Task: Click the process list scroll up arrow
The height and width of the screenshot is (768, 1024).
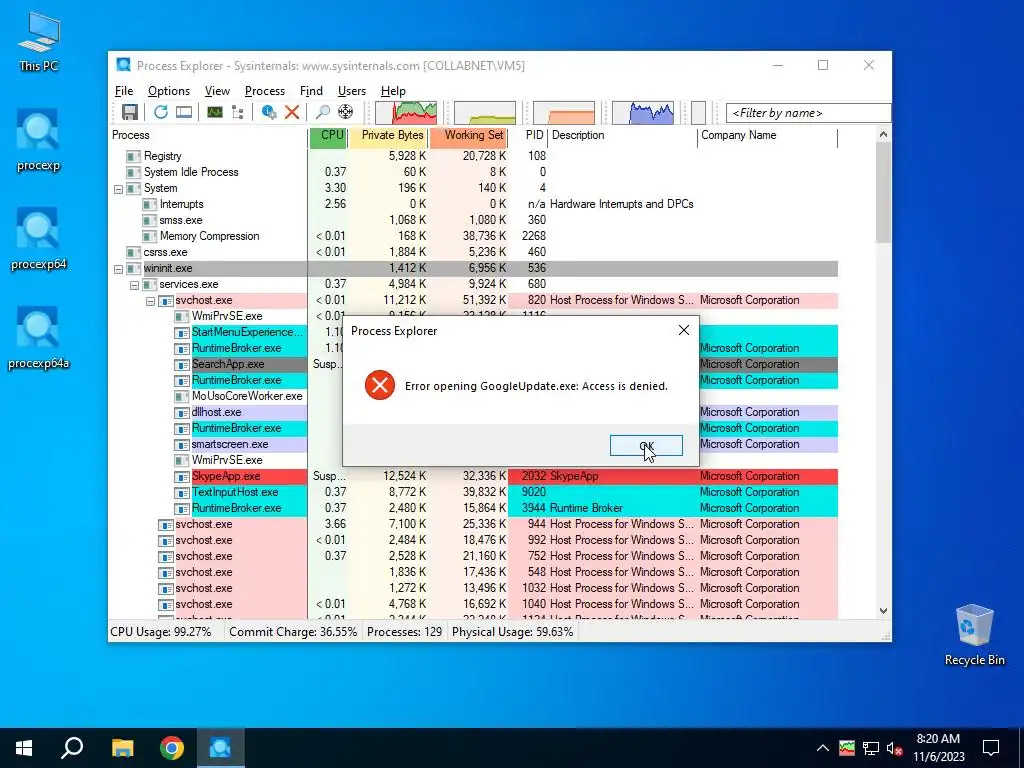Action: point(883,135)
